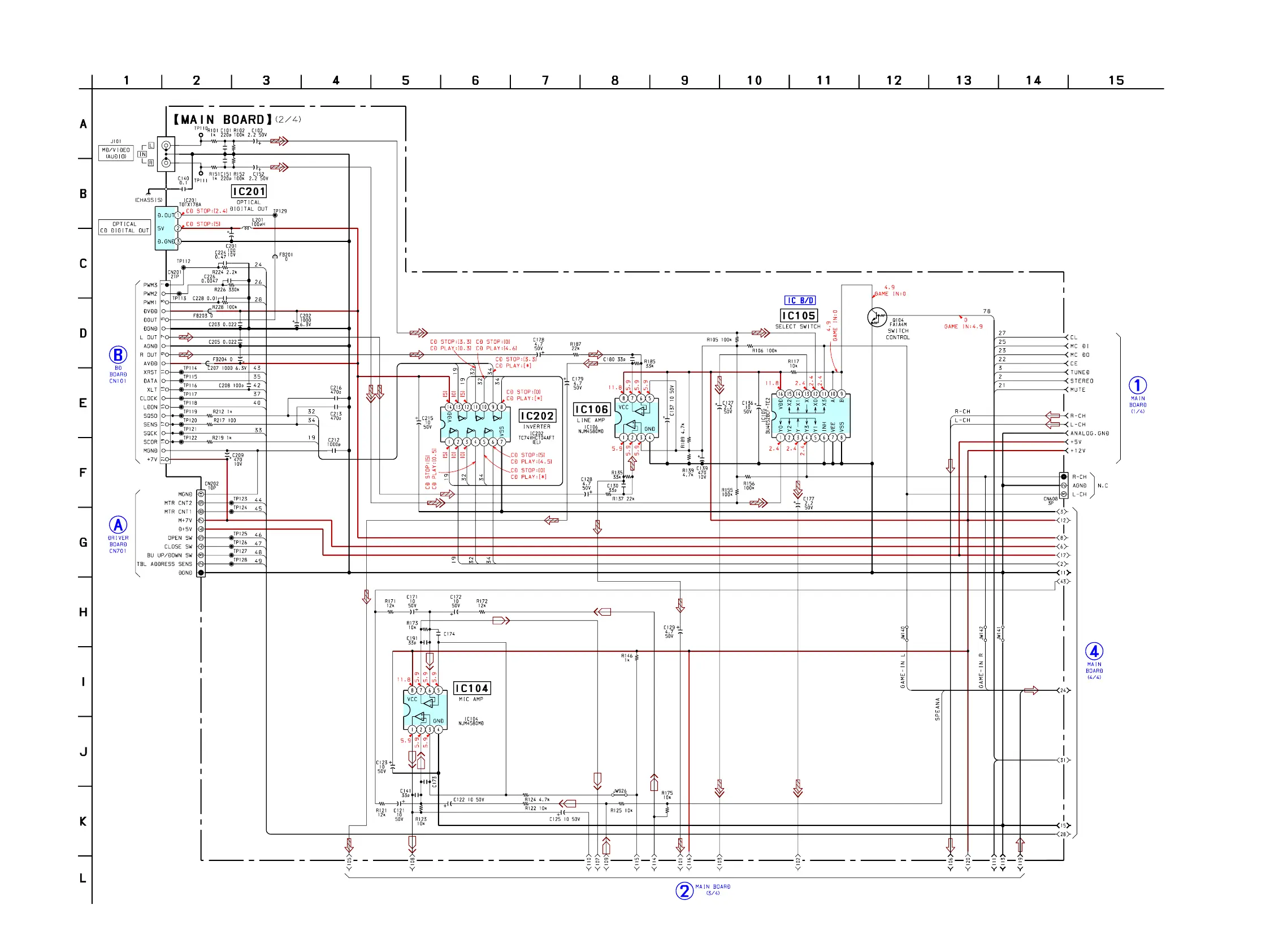This screenshot has height=952, width=1266.
Task: Click the IC104 mic amp chip body
Action: (x=424, y=710)
